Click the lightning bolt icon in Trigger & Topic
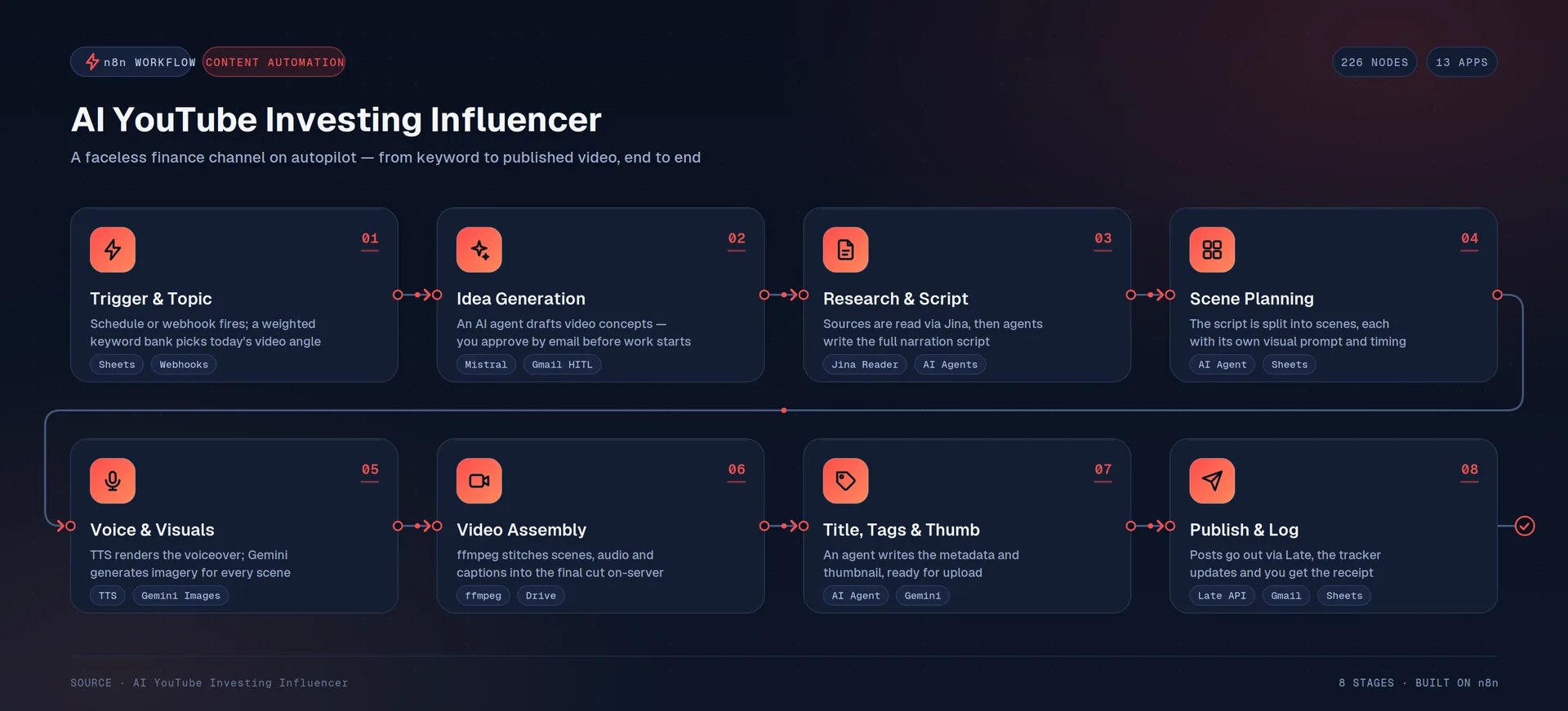Viewport: 1568px width, 711px height. (113, 250)
